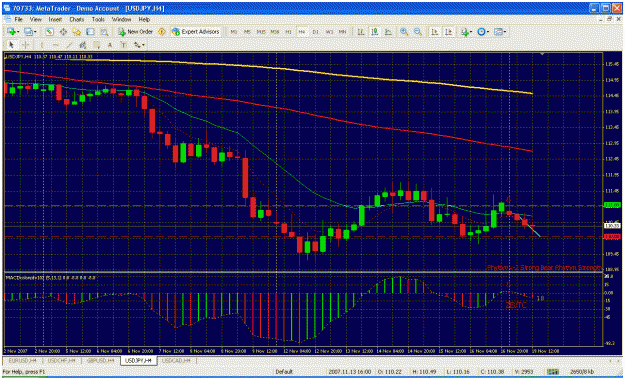Image resolution: width=625 pixels, height=378 pixels.
Task: Open the Insert menu
Action: 55,19
